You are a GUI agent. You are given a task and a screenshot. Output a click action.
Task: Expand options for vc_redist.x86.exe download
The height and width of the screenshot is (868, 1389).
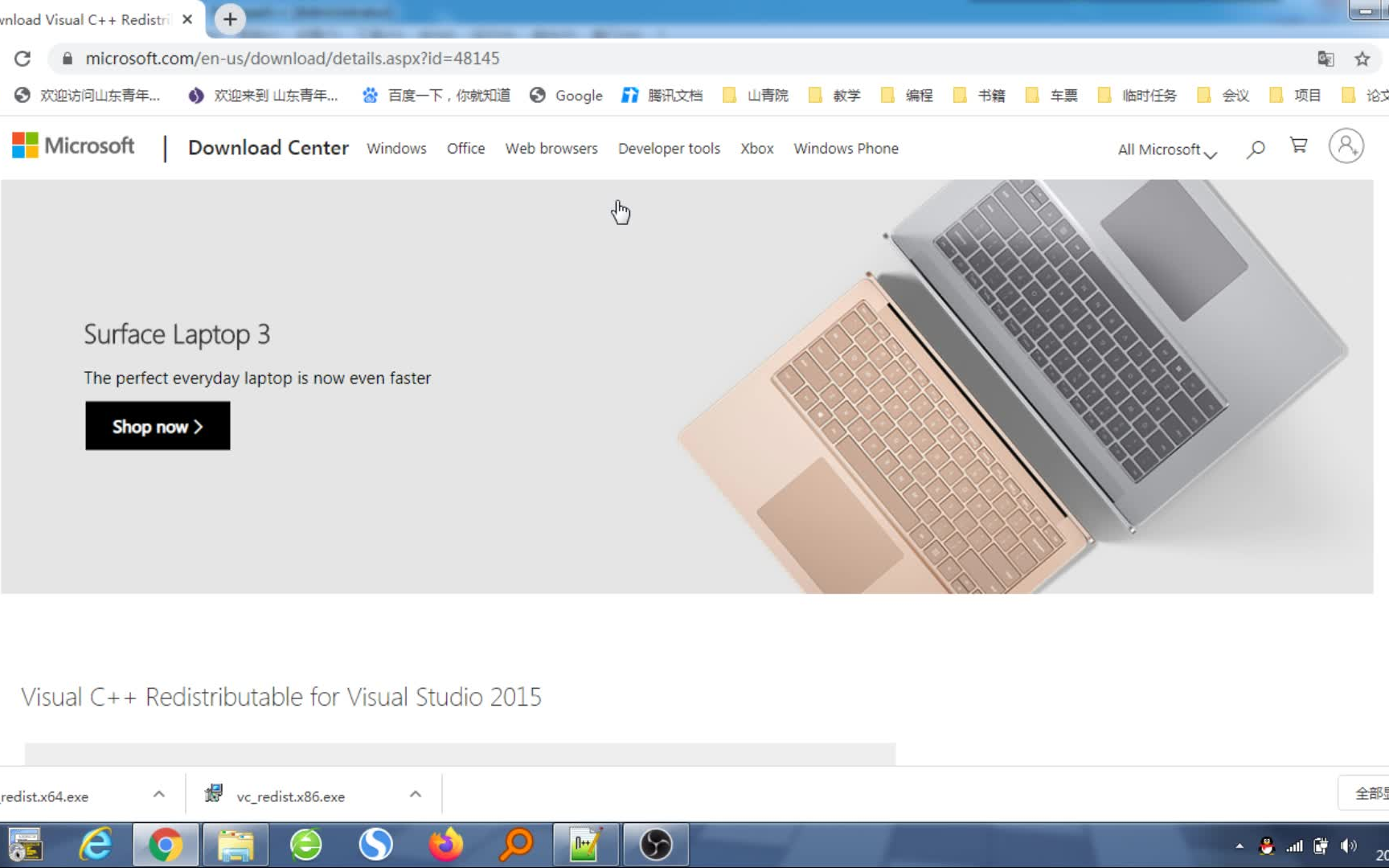416,795
